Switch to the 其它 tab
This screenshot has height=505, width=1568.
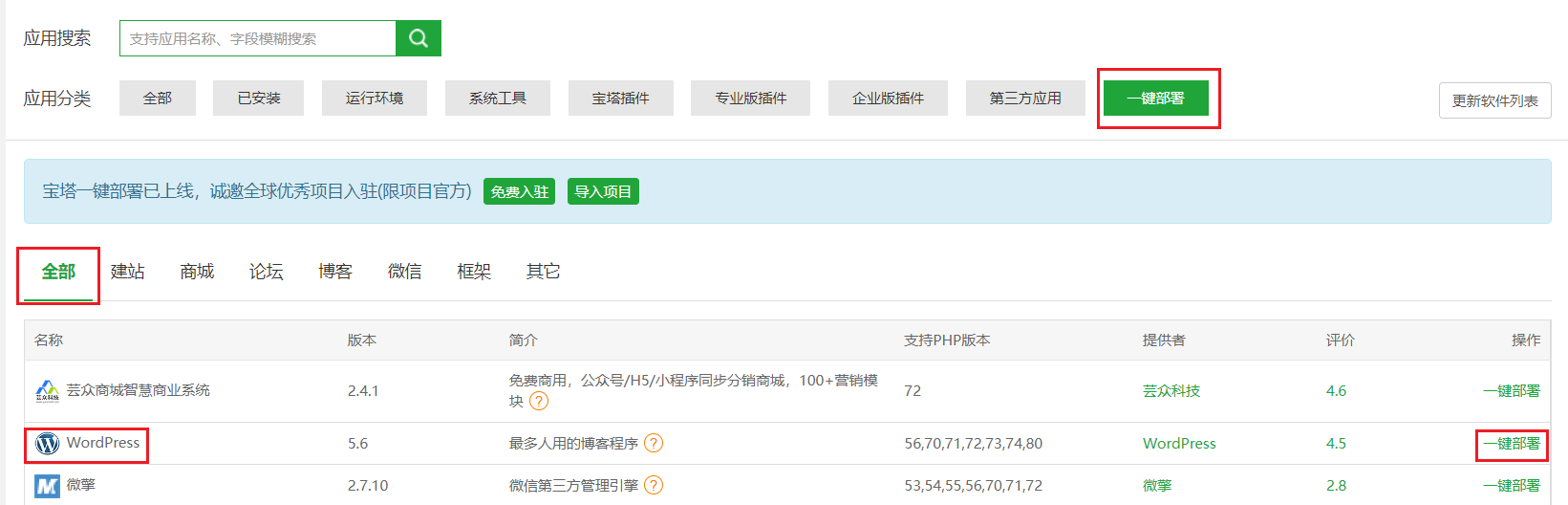coord(544,272)
